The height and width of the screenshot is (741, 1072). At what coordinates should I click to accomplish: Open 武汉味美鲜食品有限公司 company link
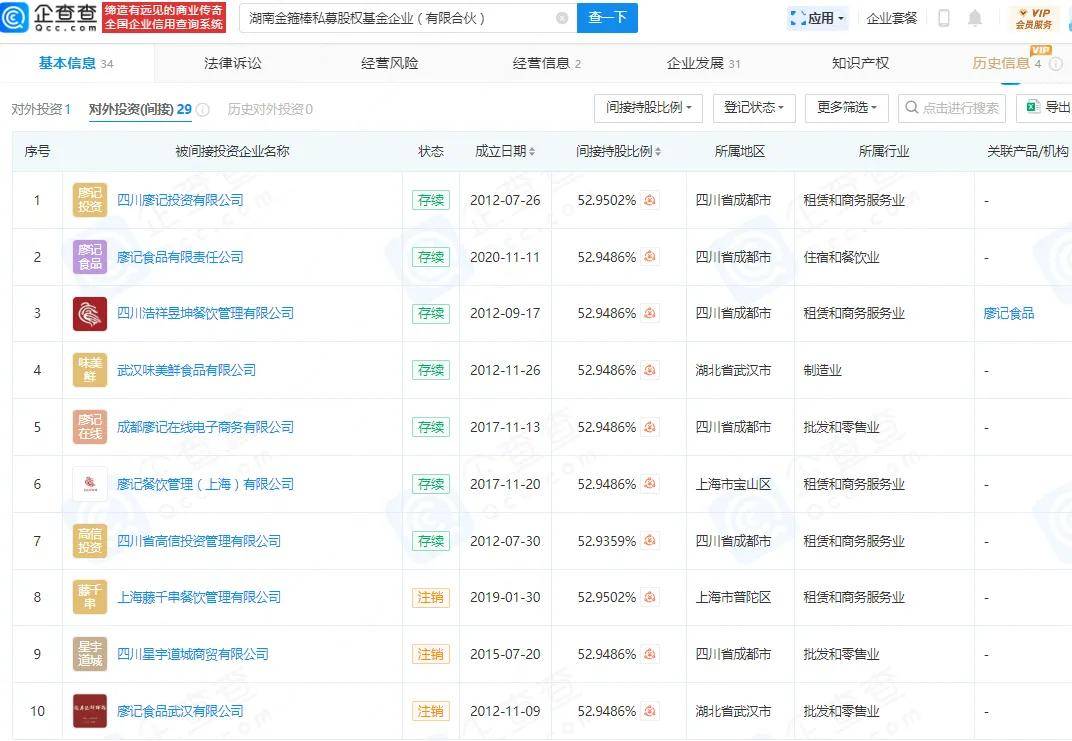pos(187,370)
